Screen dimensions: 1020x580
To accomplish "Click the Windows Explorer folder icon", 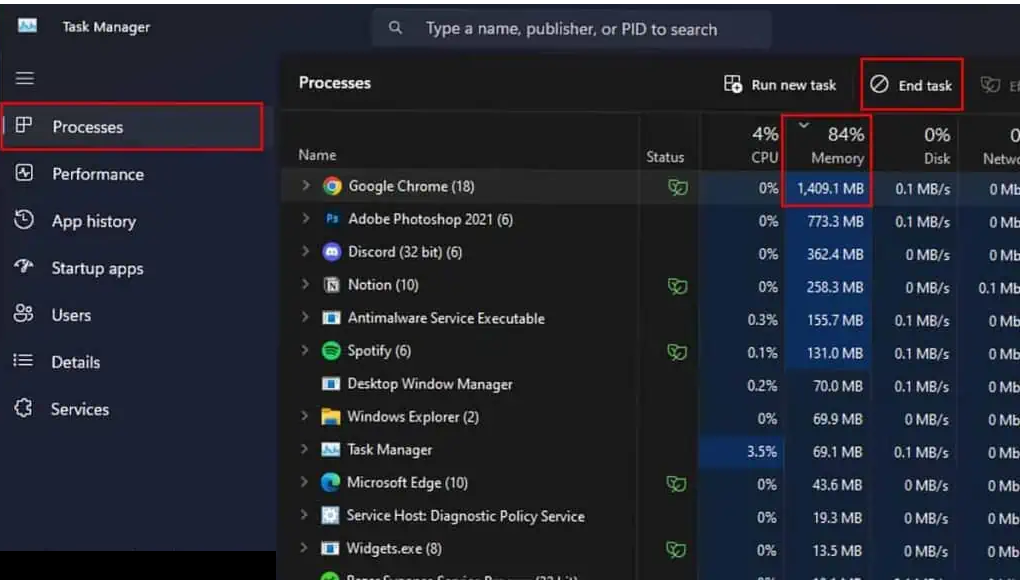I will pos(331,417).
